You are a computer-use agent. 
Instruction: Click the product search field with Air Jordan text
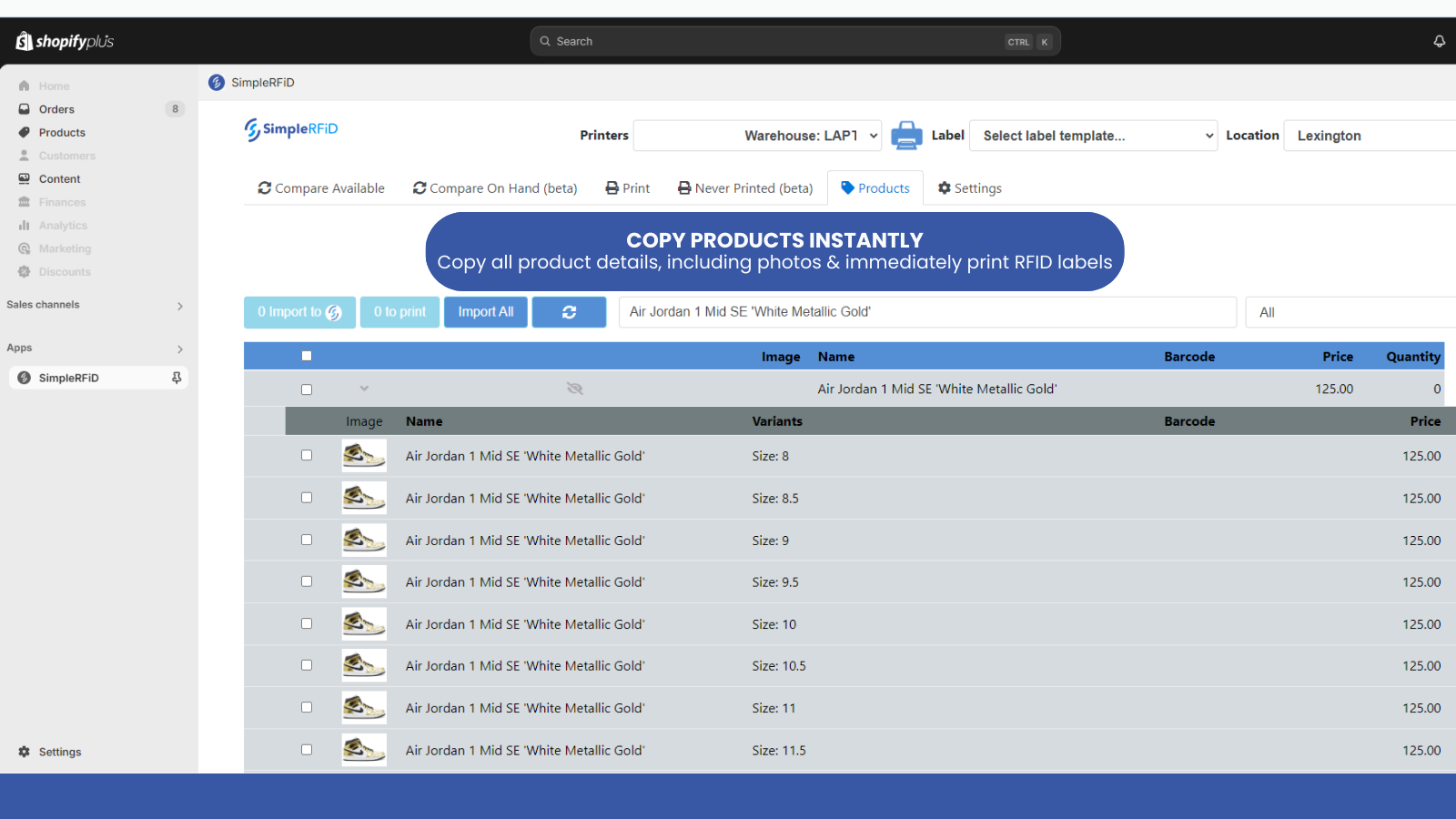coord(927,312)
